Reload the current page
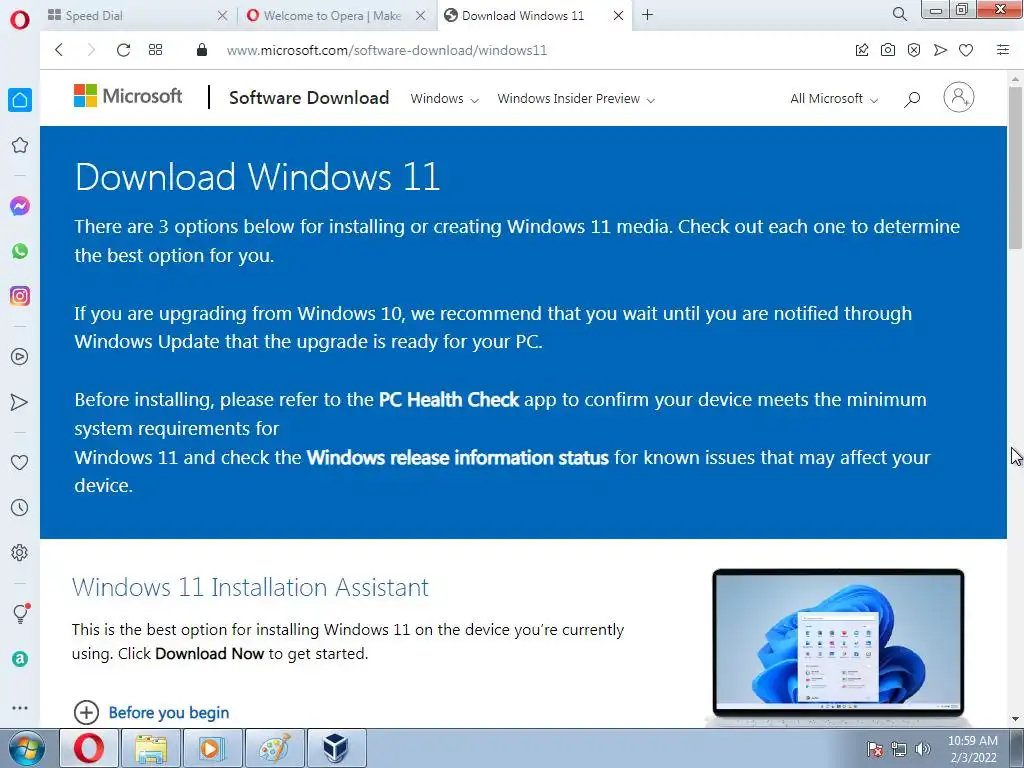 (123, 50)
